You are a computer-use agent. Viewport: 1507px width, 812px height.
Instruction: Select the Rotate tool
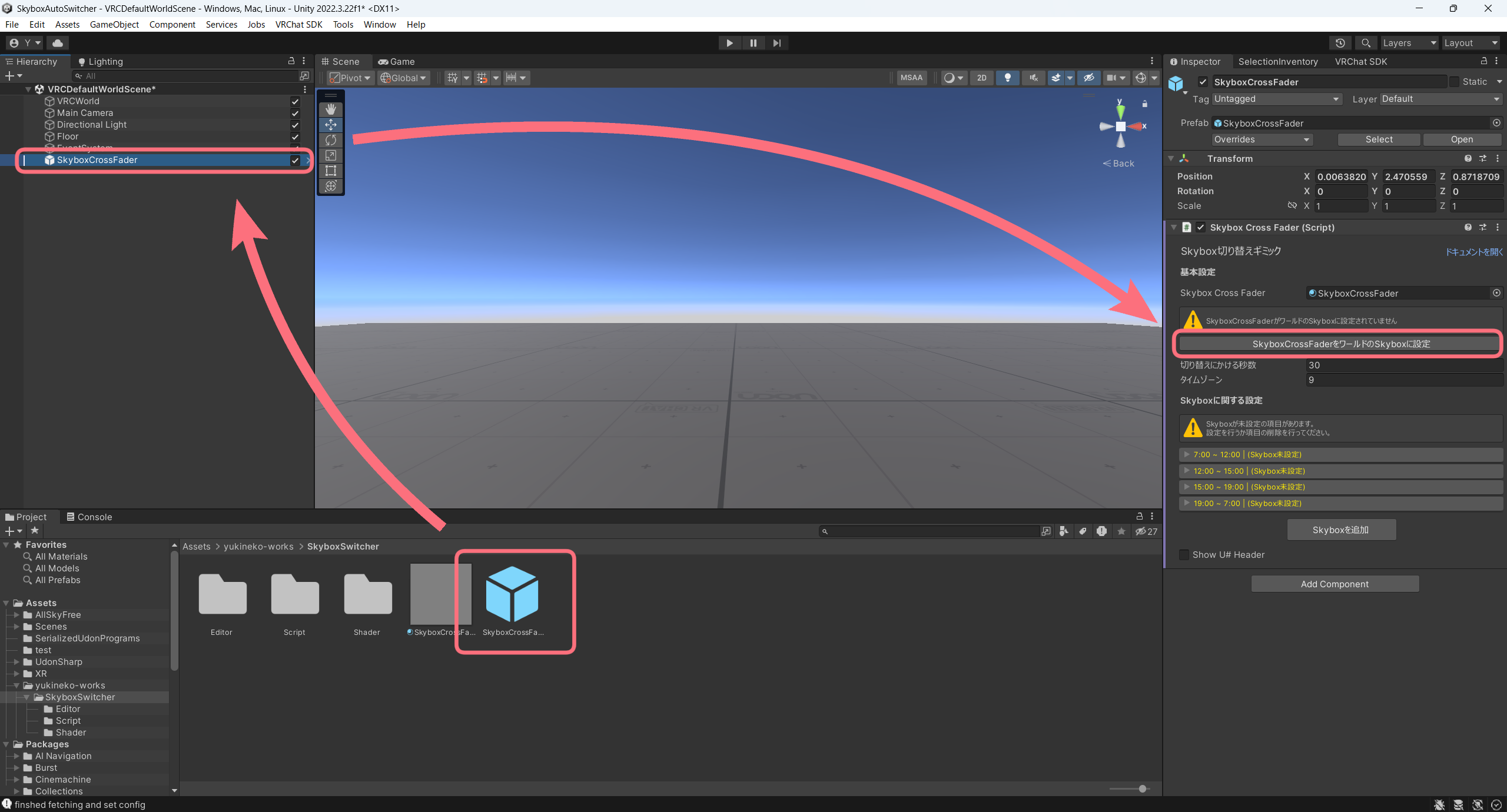point(331,140)
